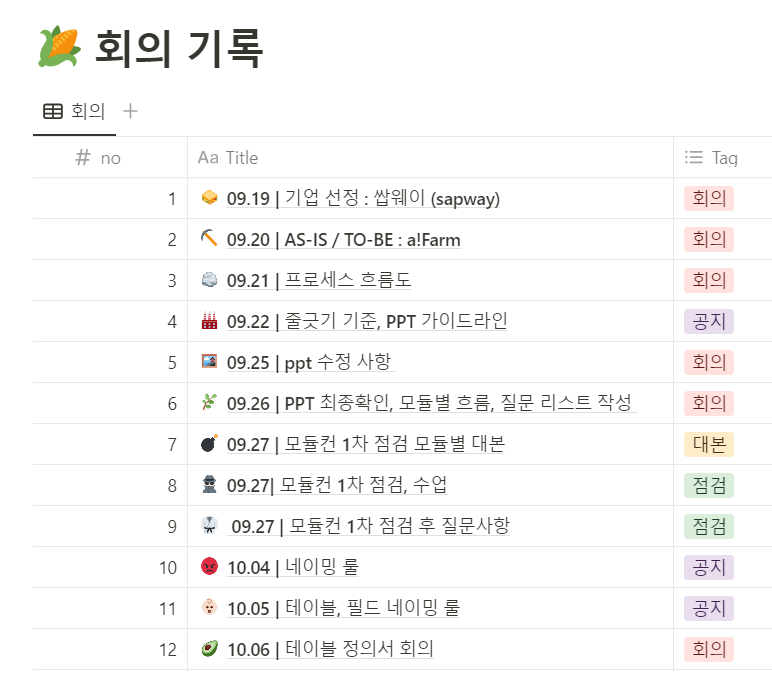Open the page 09.22 | 줄긋기 기준, PPT 가이드라인
Image resolution: width=772 pixels, height=680 pixels.
(367, 321)
